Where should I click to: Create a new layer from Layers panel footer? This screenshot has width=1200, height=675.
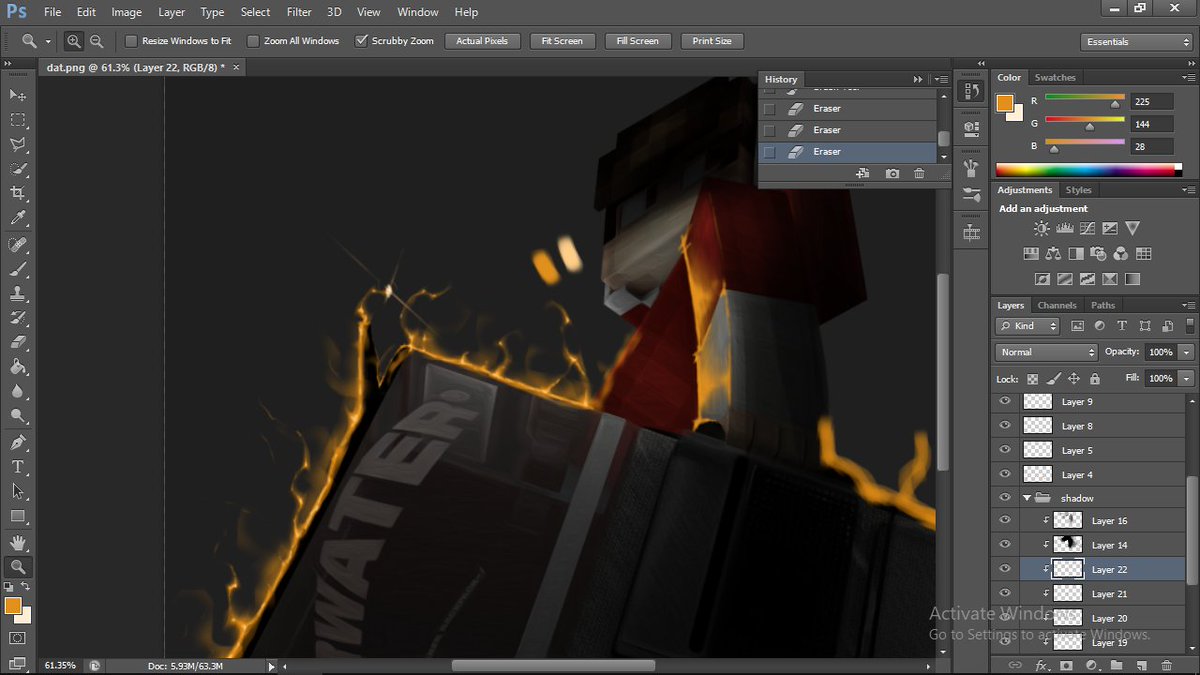click(1141, 665)
